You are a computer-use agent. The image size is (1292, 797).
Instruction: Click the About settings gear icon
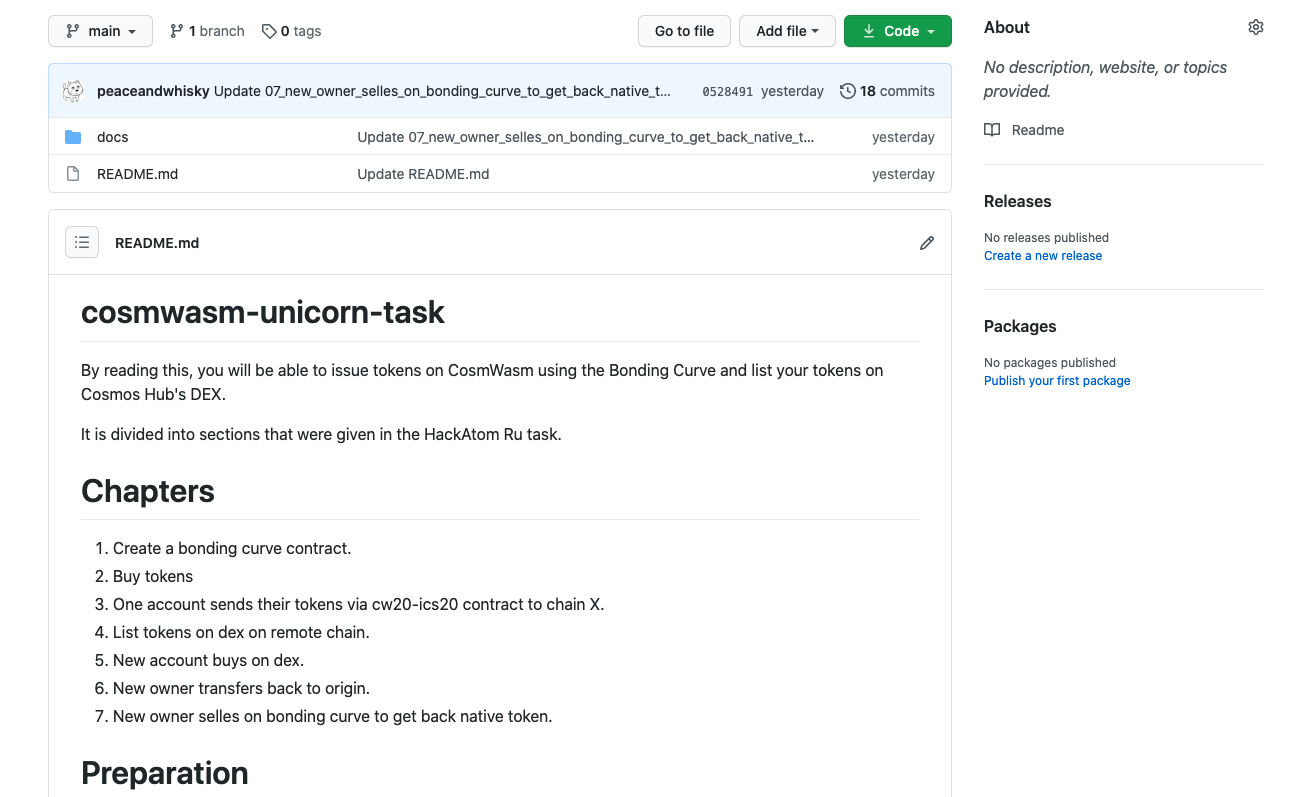1255,28
